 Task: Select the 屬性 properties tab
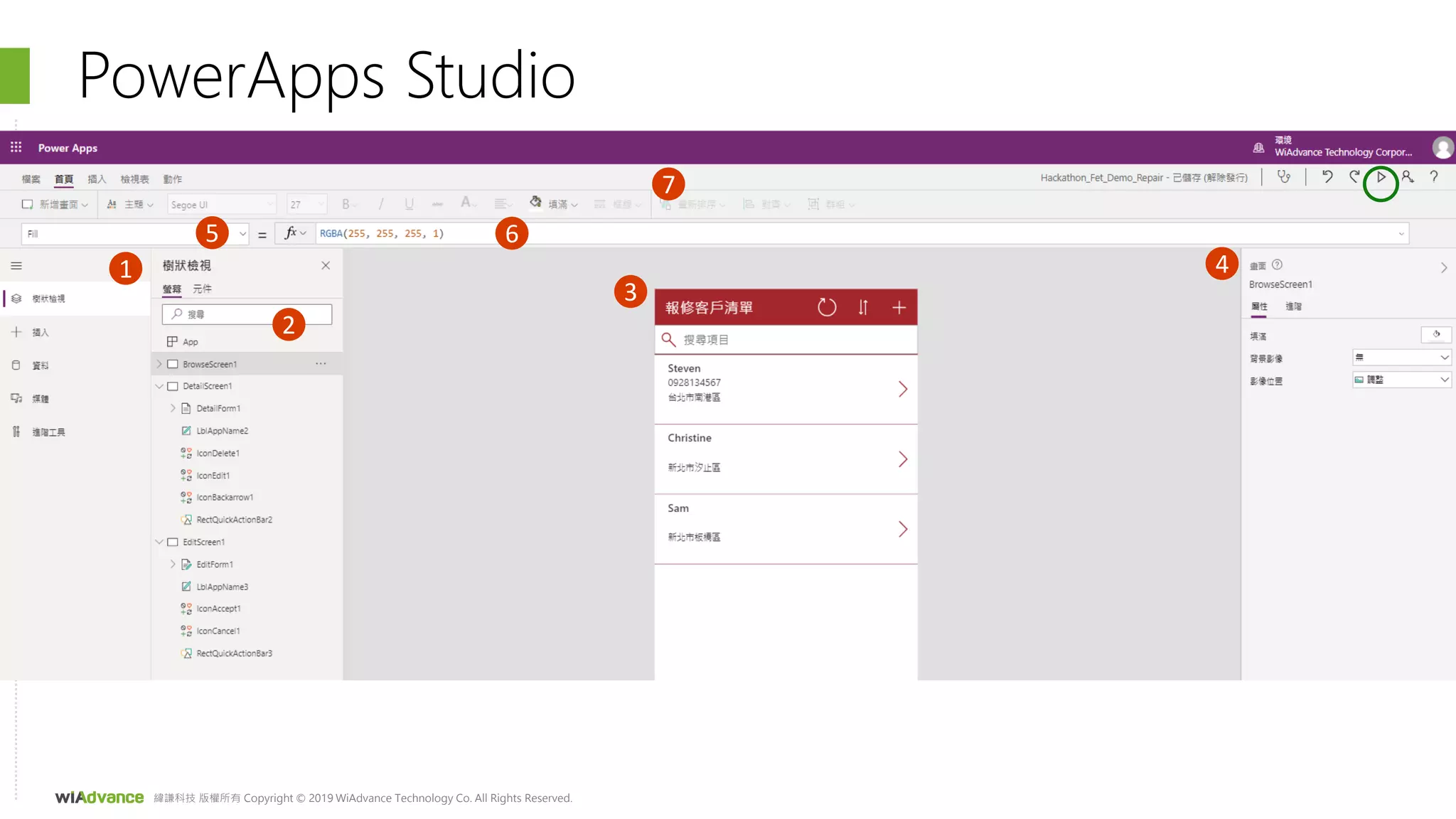pos(1259,306)
